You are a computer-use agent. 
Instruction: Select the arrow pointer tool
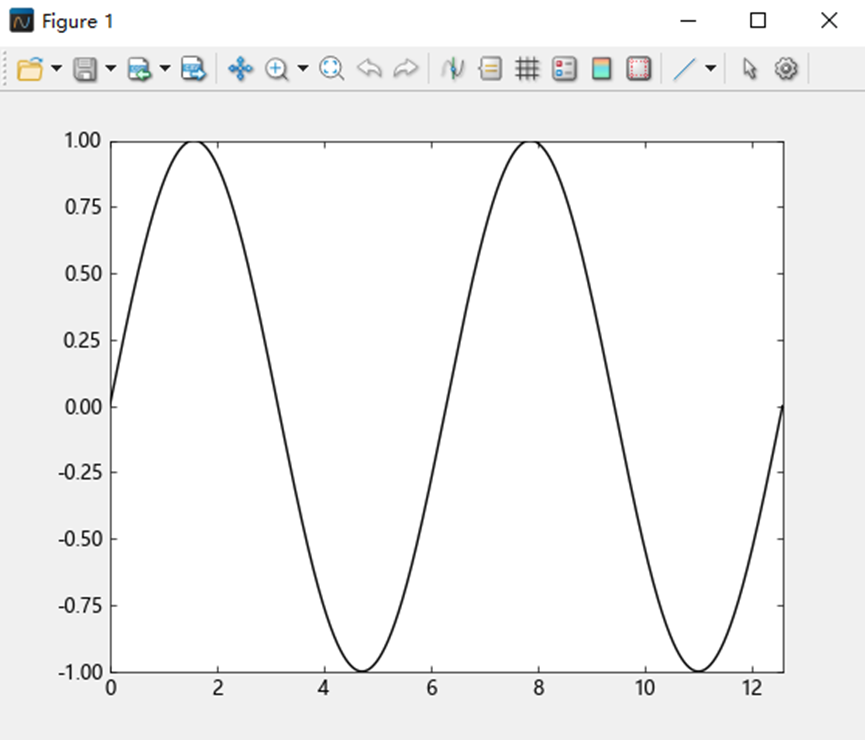click(749, 69)
